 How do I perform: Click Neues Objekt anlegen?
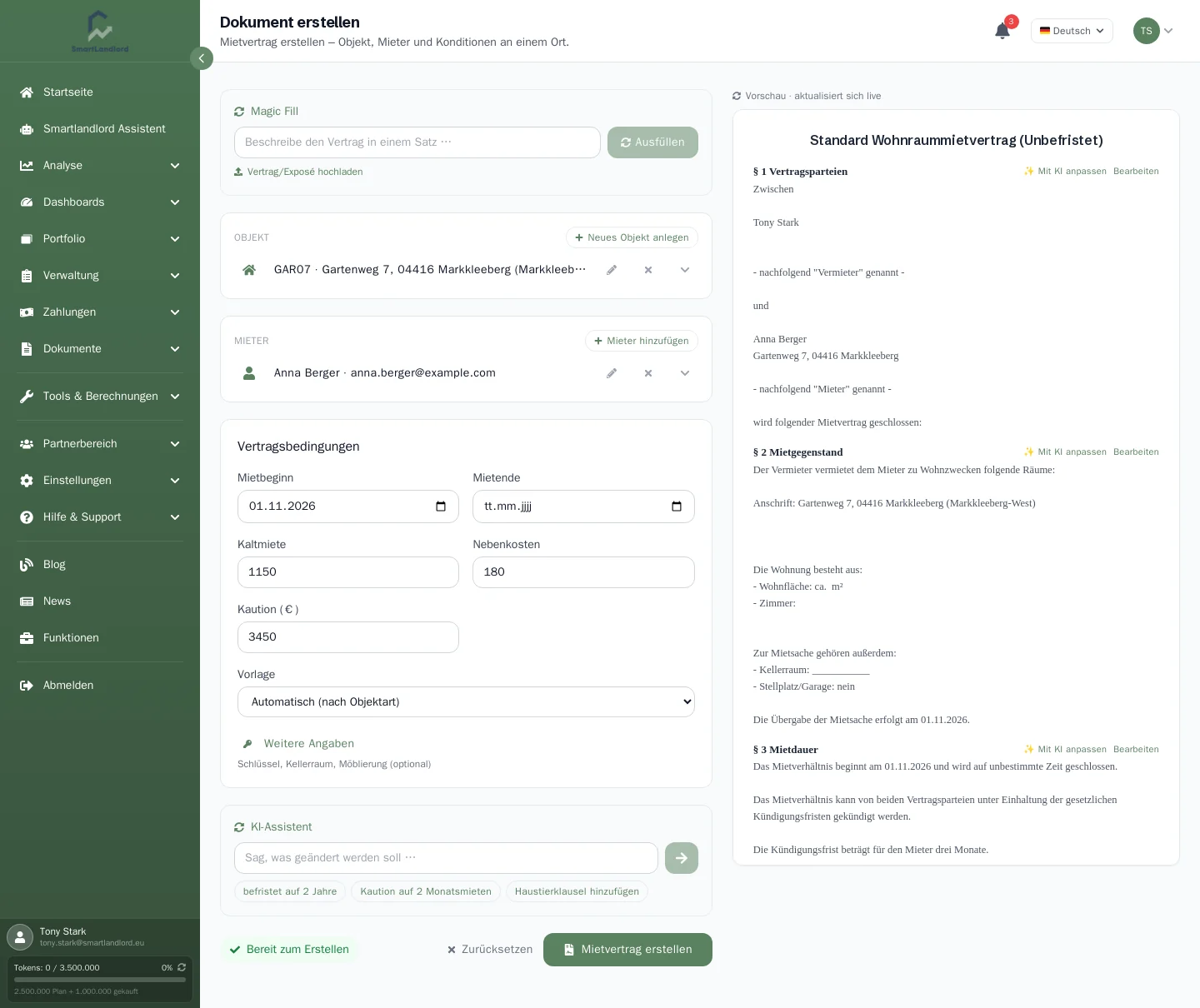(632, 237)
